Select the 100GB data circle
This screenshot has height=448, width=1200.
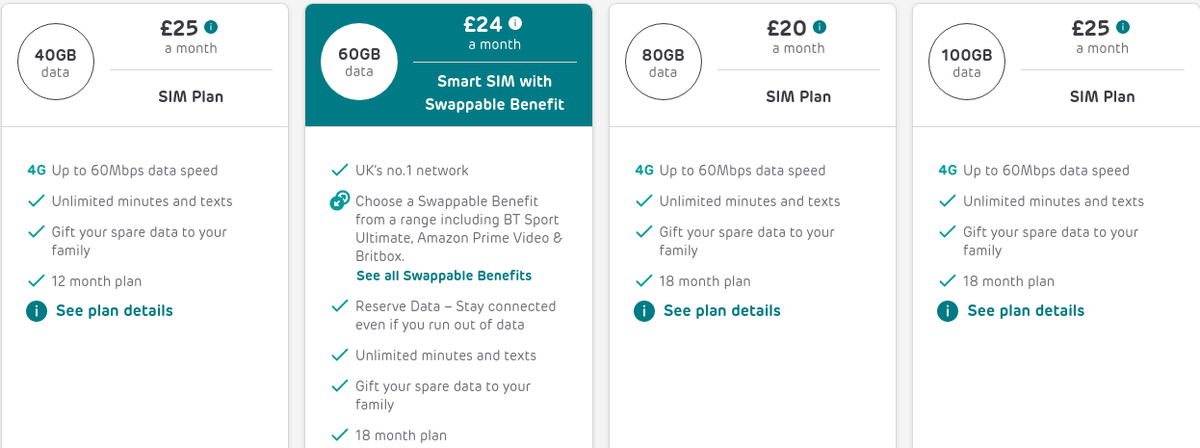point(967,63)
